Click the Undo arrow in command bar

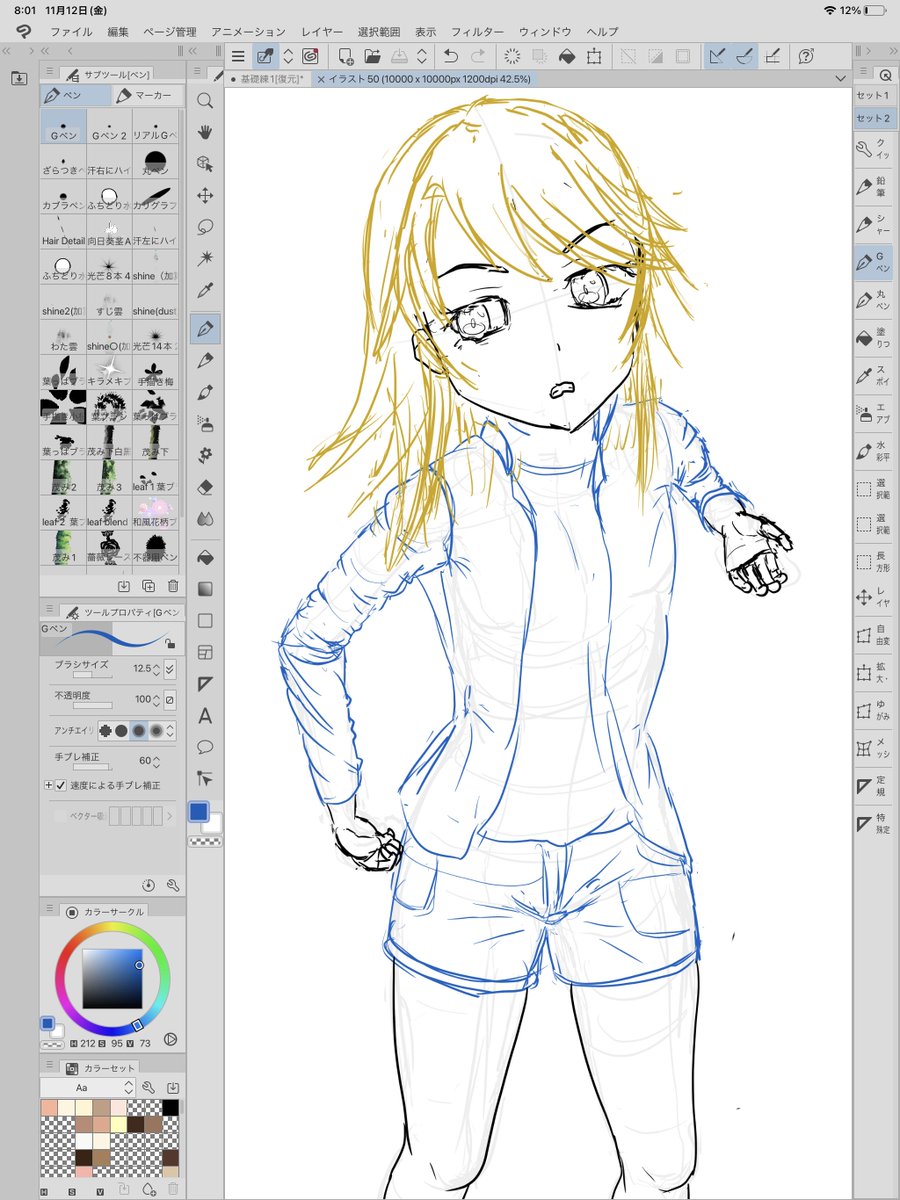452,57
